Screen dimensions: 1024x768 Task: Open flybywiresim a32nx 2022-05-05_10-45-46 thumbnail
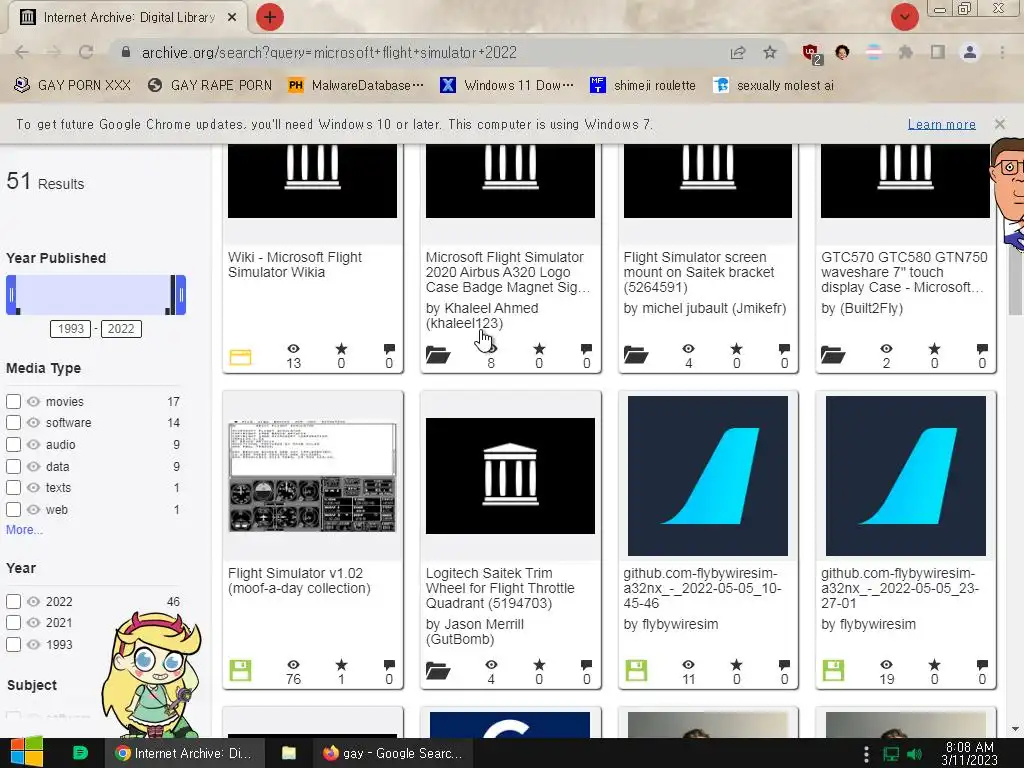(708, 476)
